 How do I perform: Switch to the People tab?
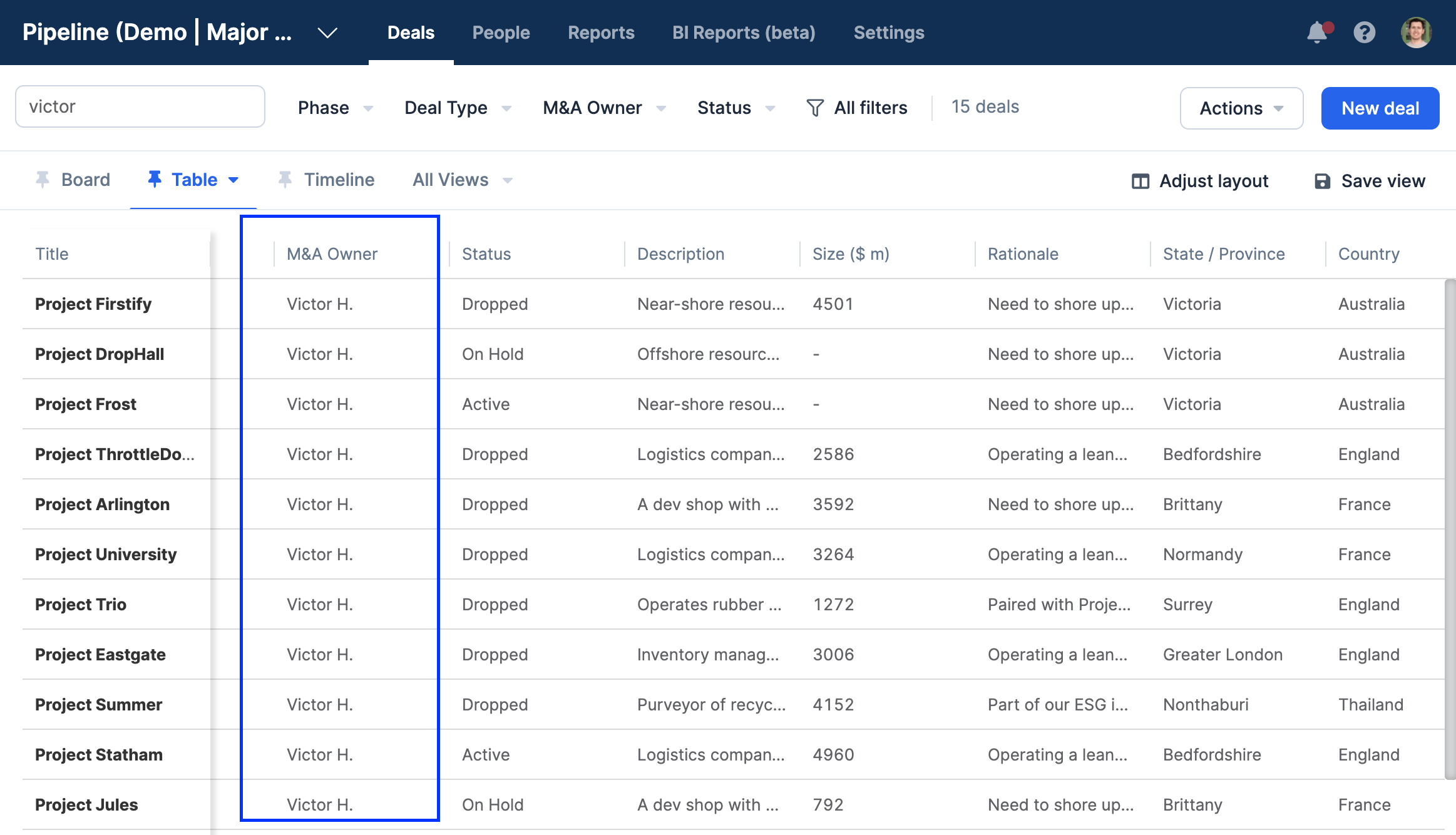click(501, 33)
